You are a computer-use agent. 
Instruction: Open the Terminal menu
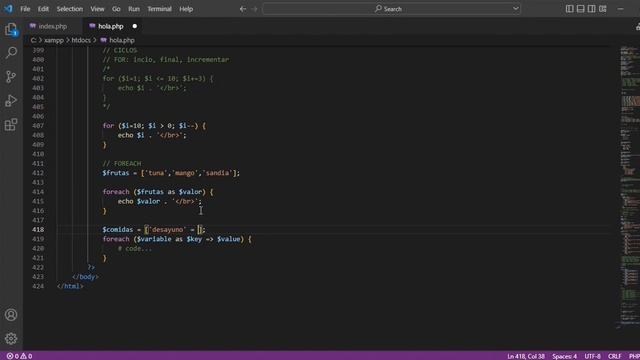coord(159,9)
